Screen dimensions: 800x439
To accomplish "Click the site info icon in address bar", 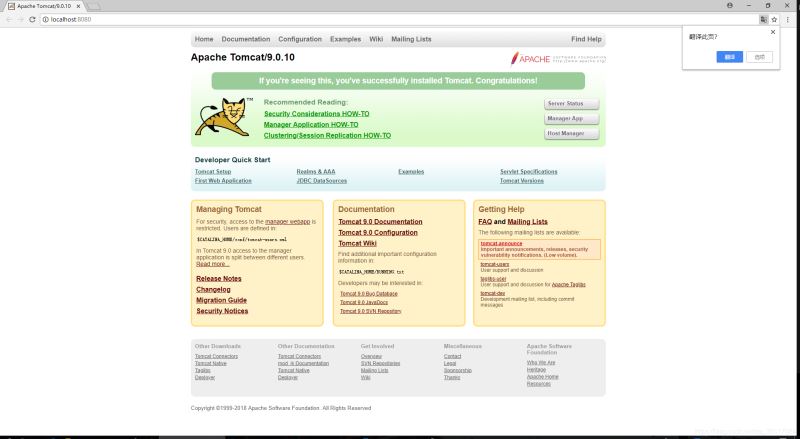I will pyautogui.click(x=45, y=19).
